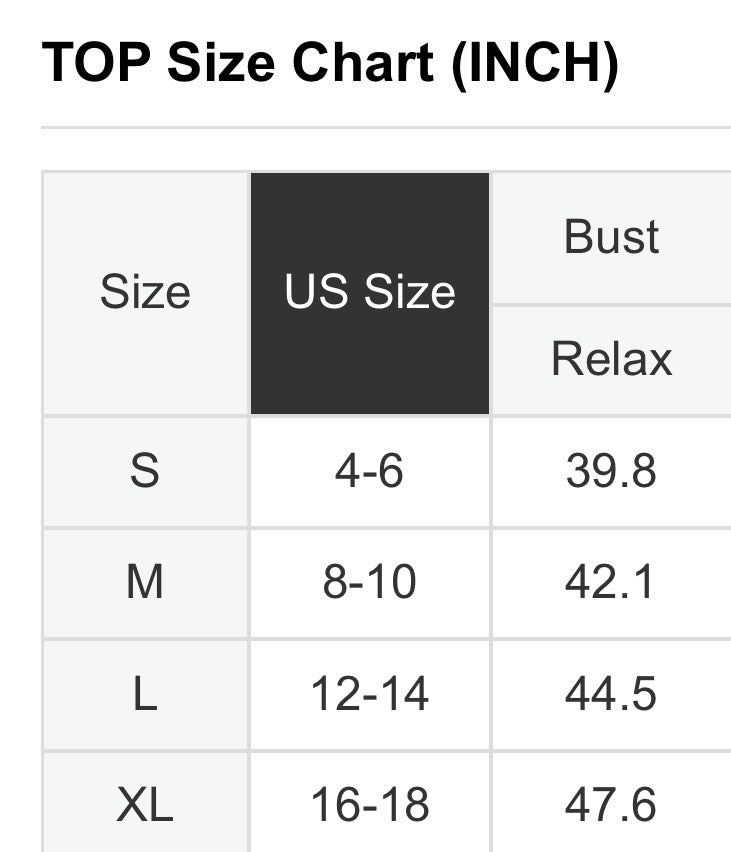Tap the 47.6 bust measurement
The image size is (731, 852).
(611, 805)
